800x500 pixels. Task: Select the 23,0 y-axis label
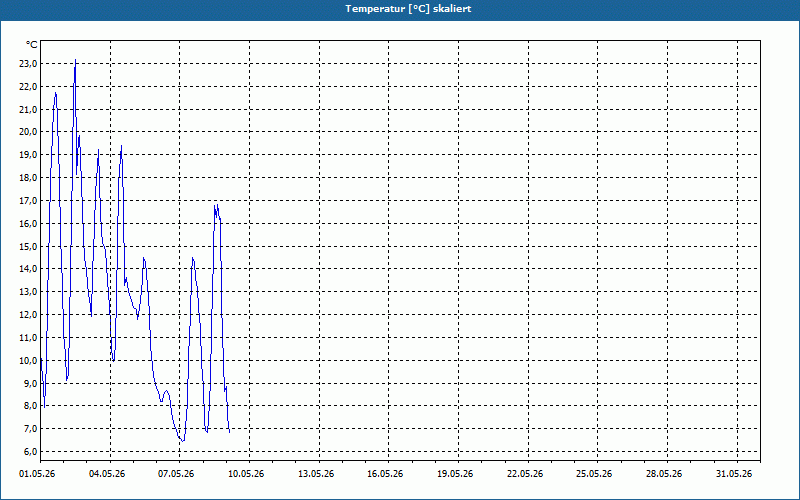(28, 64)
